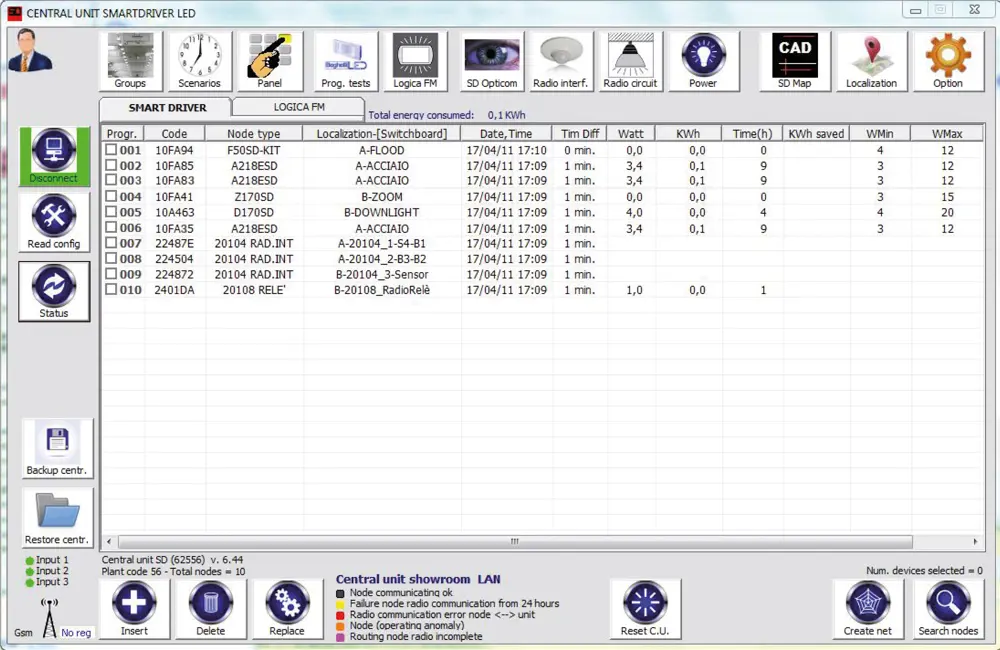The image size is (1000, 650).
Task: Click the SD Opticom eye icon
Action: point(492,60)
